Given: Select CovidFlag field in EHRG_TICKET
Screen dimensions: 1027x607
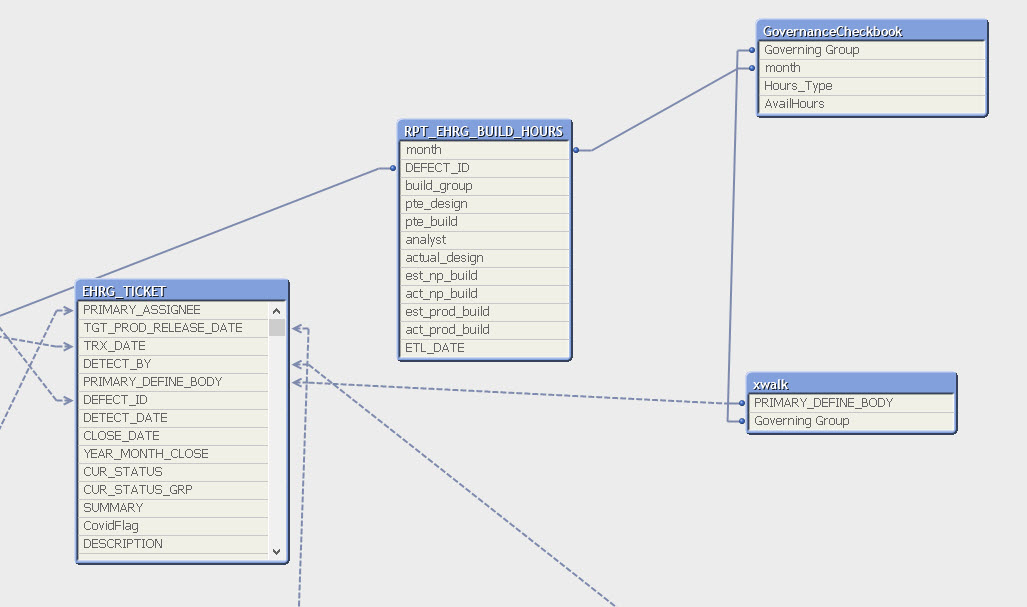Looking at the screenshot, I should click(173, 526).
